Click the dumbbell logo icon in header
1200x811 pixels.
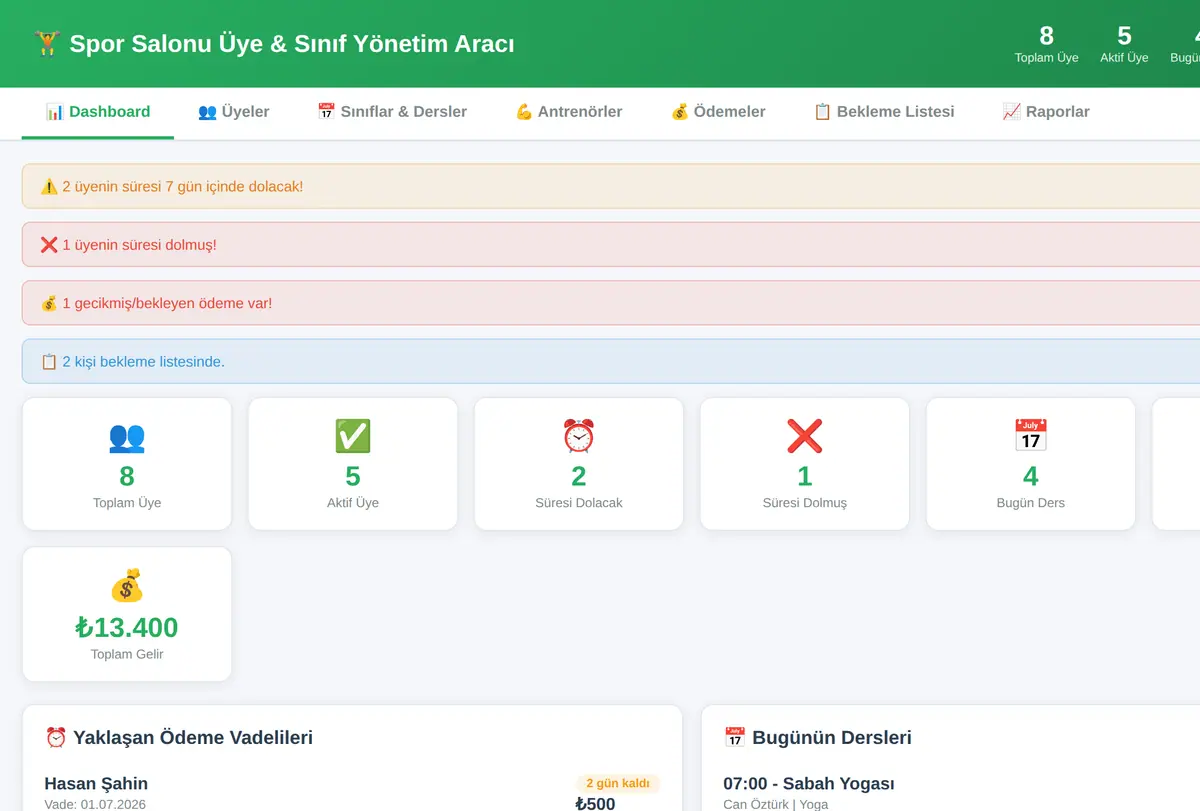click(46, 43)
